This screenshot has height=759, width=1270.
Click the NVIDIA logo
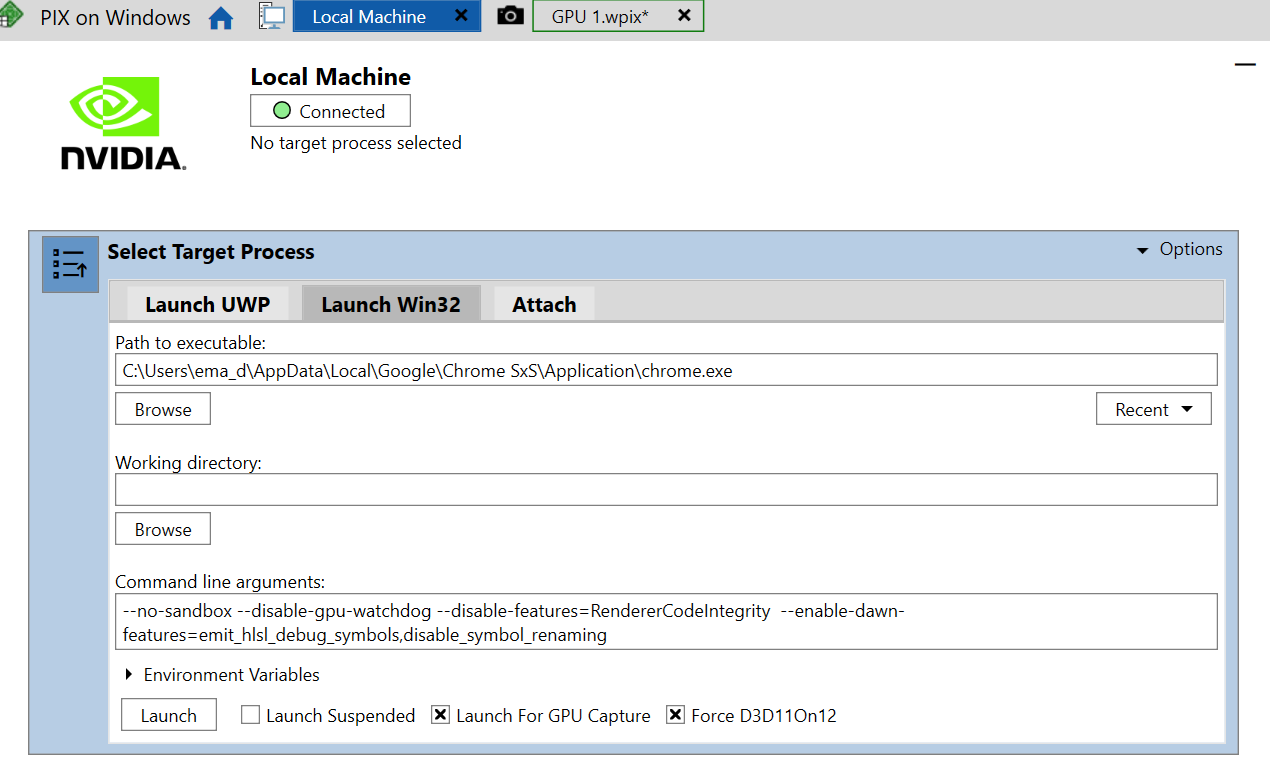123,124
